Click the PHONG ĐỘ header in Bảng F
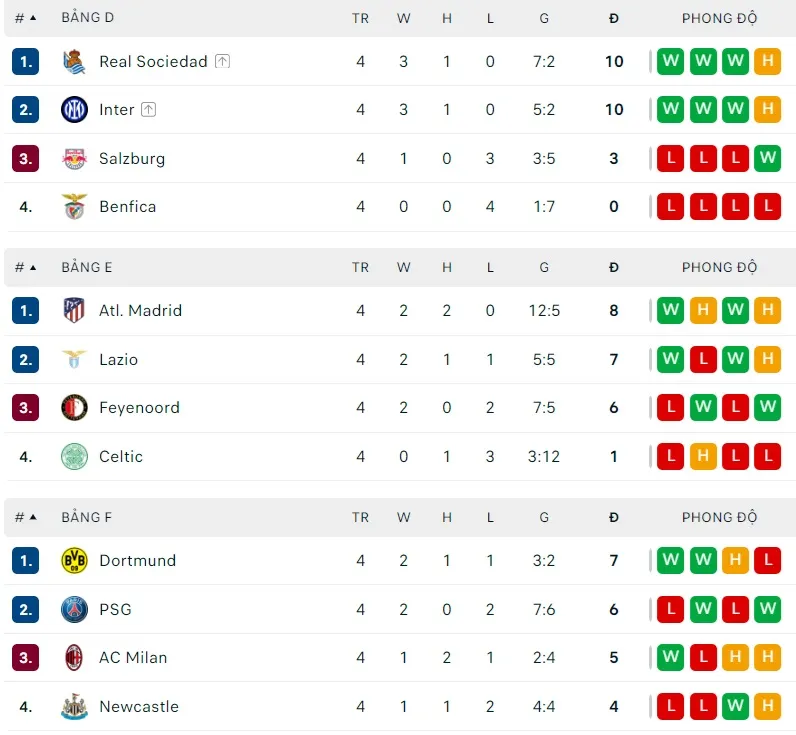This screenshot has width=796, height=735. pos(719,518)
